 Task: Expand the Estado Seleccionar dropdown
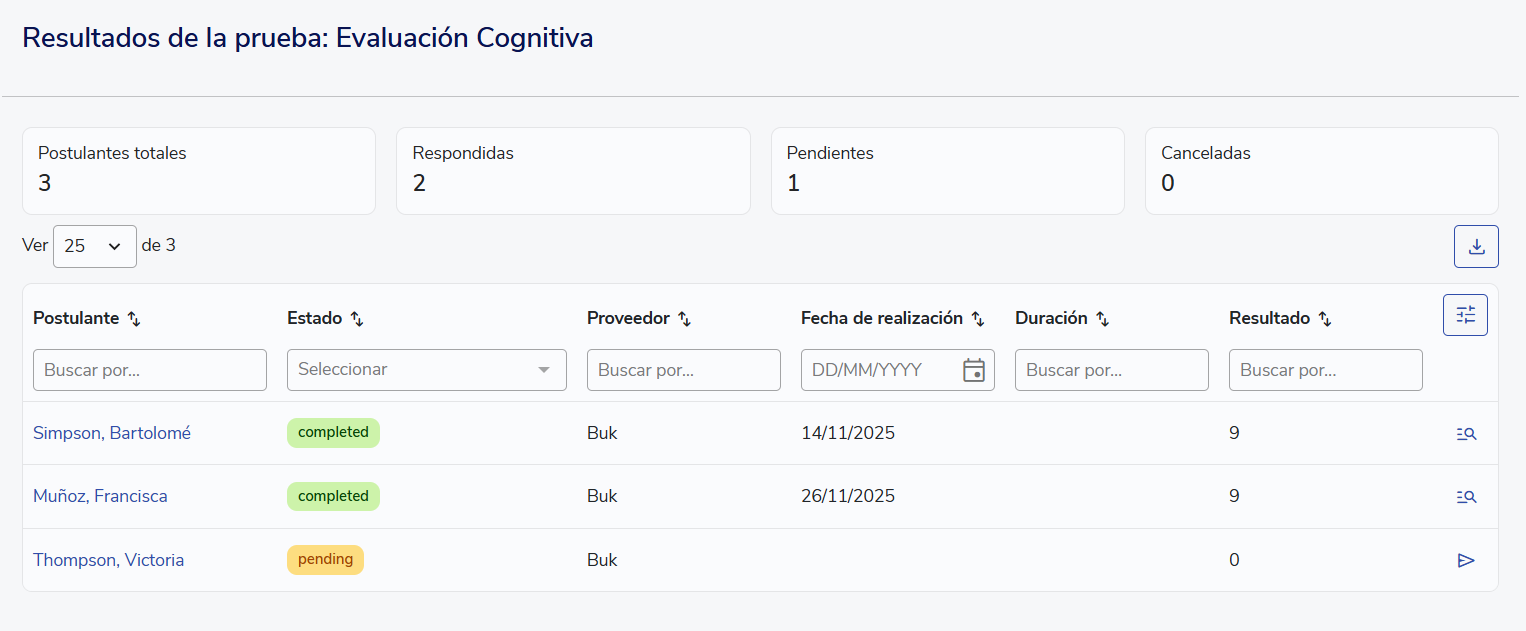pos(426,370)
